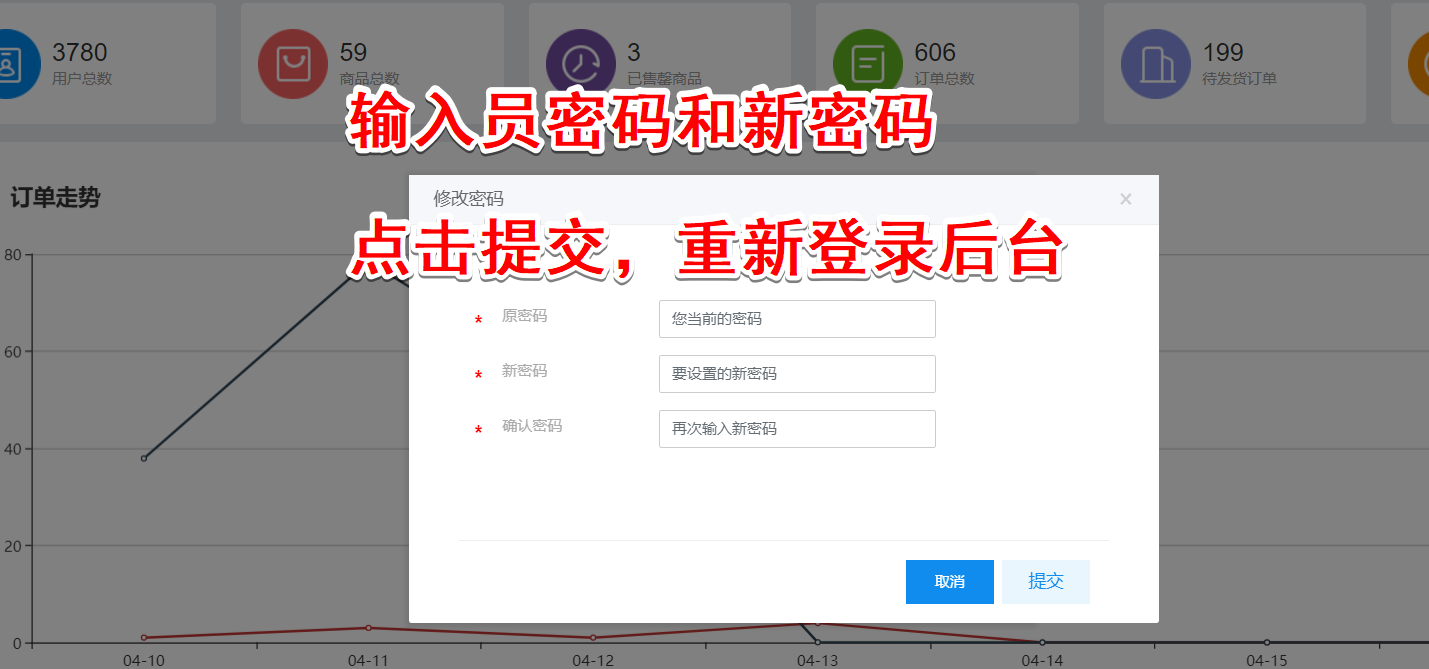
Task: Click the 用户总数 user icon
Action: (x=10, y=64)
